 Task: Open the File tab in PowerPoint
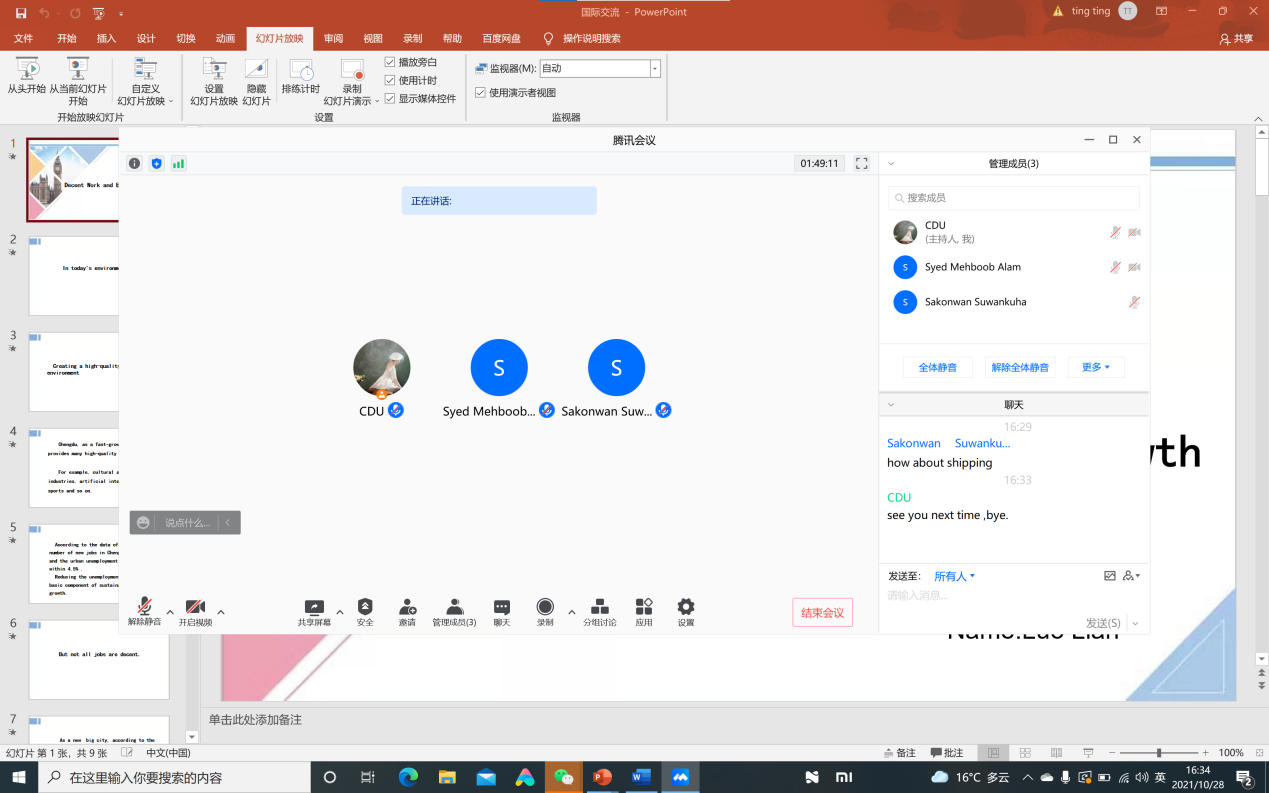[x=23, y=38]
